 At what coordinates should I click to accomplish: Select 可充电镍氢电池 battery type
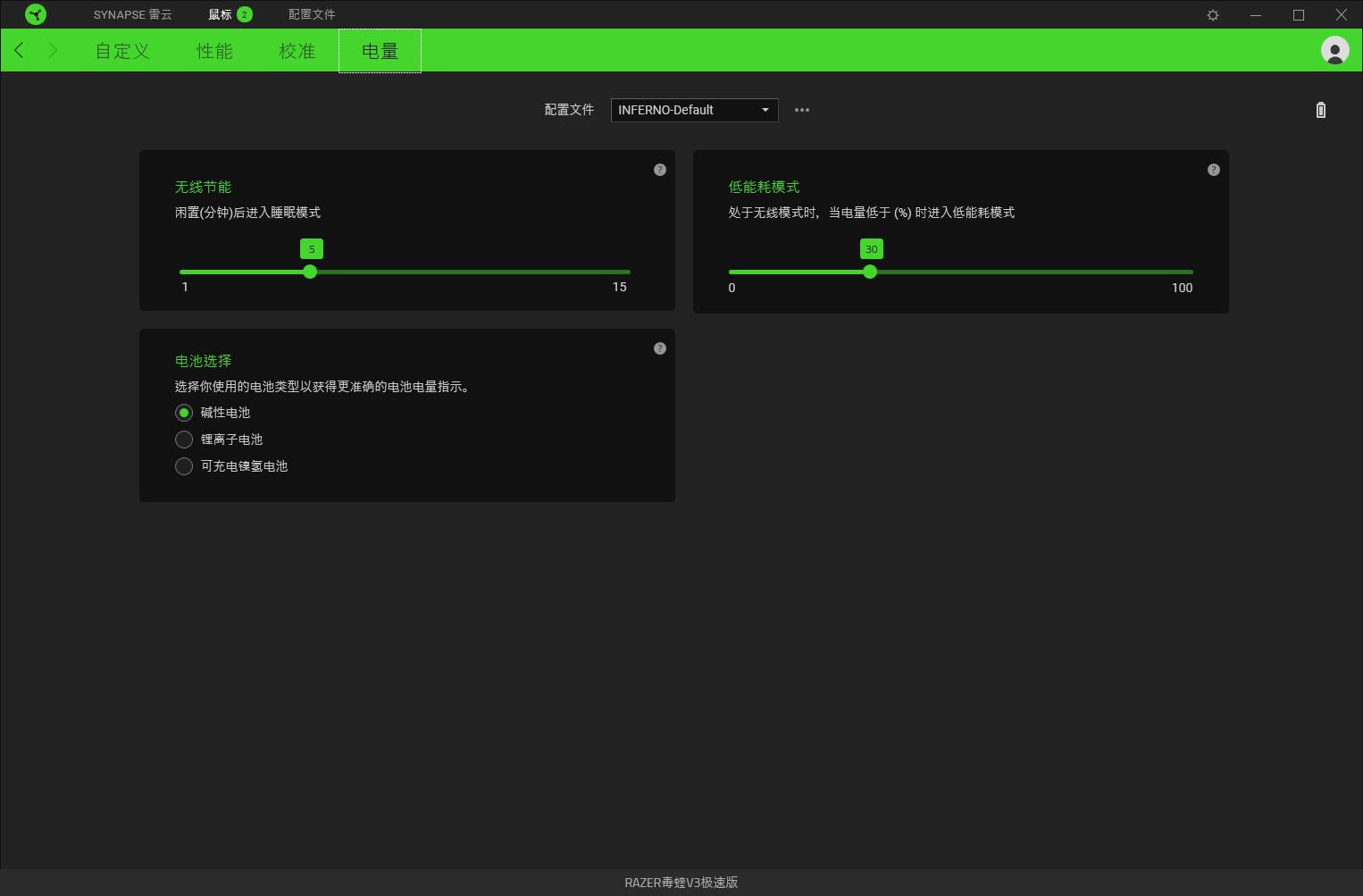[184, 466]
